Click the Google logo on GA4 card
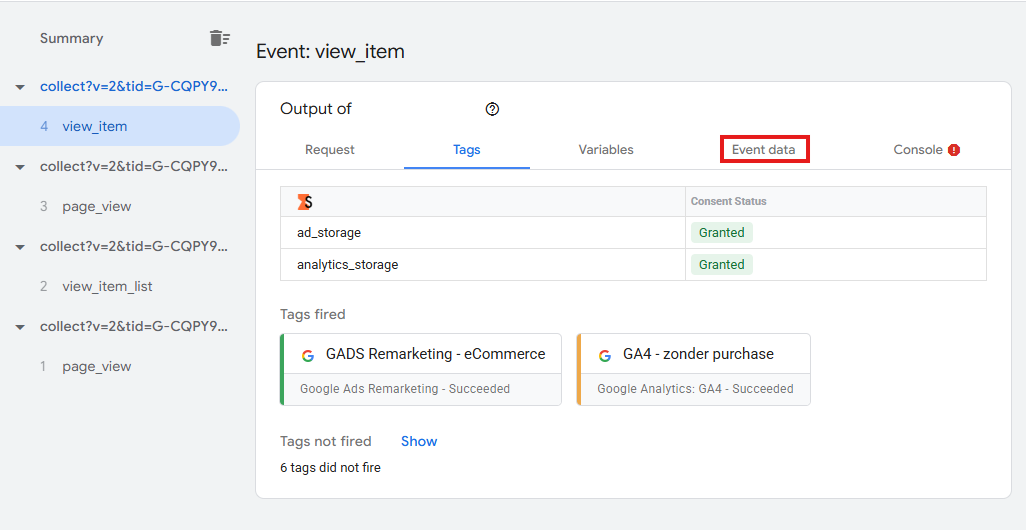Viewport: 1026px width, 530px height. coord(605,355)
